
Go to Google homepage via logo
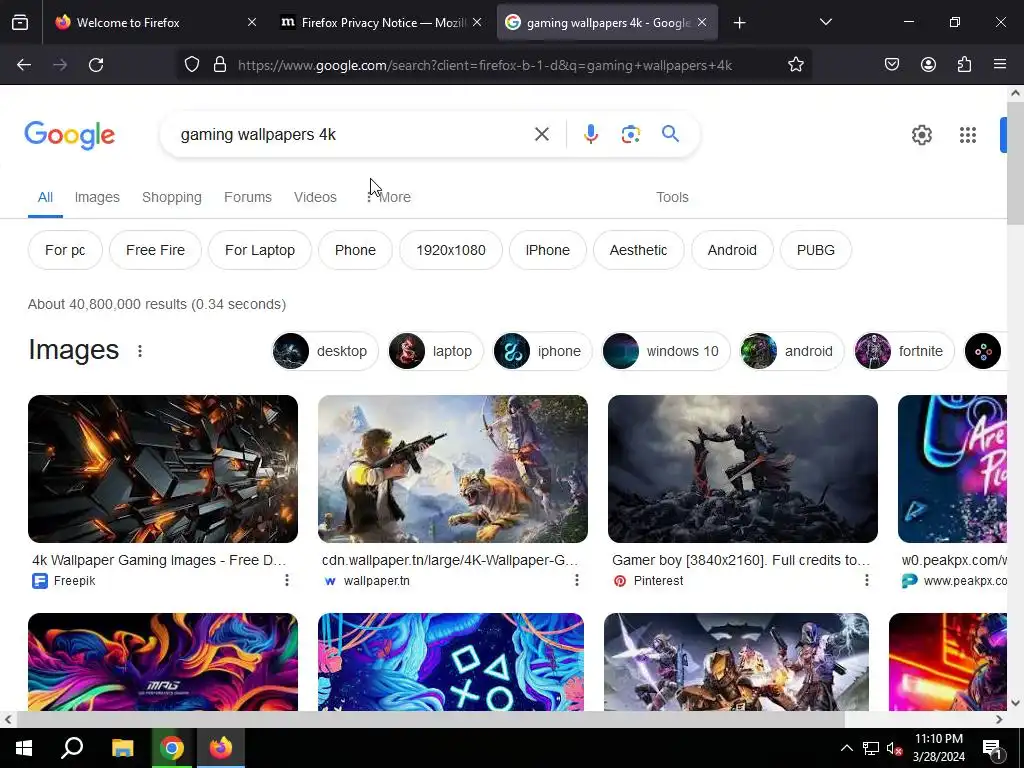69,135
